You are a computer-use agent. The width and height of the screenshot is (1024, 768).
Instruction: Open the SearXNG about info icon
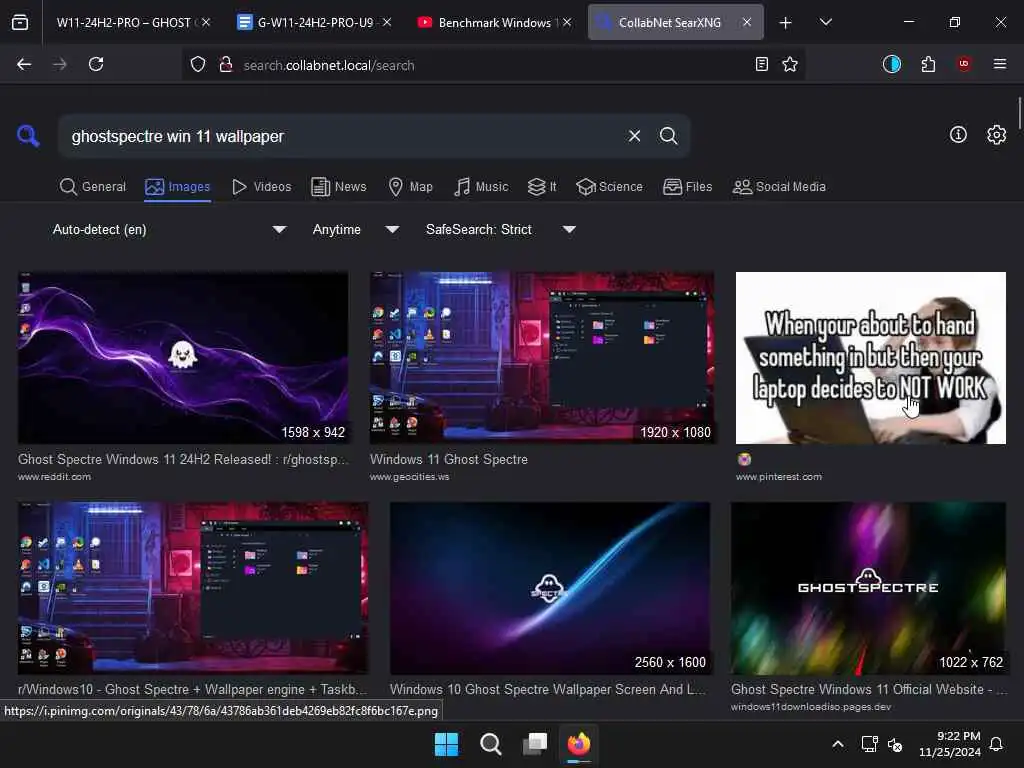point(958,135)
